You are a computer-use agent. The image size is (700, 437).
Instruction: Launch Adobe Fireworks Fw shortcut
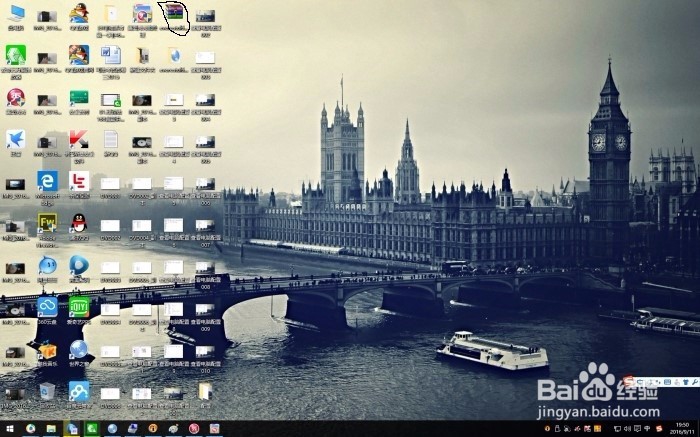[47, 223]
